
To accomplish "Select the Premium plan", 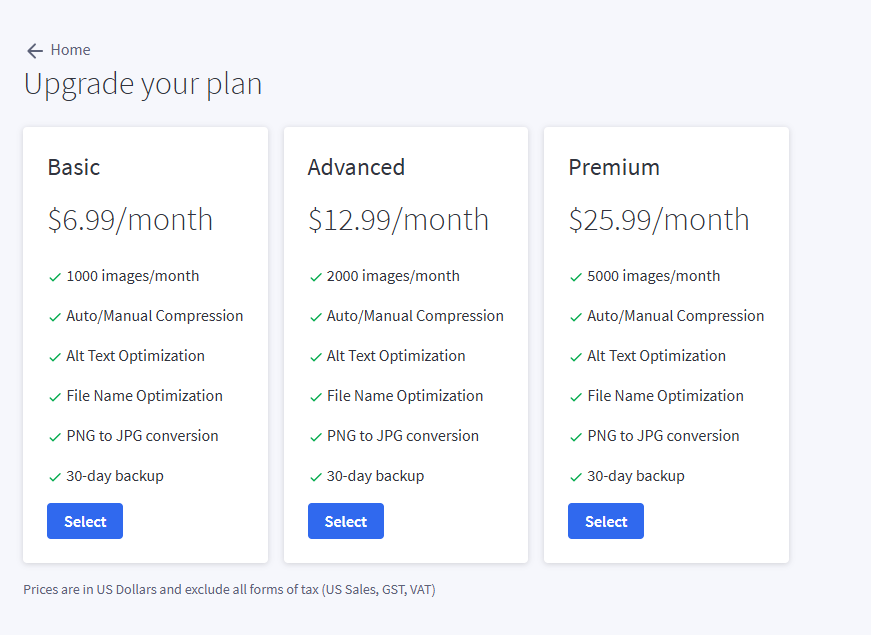I will point(605,521).
